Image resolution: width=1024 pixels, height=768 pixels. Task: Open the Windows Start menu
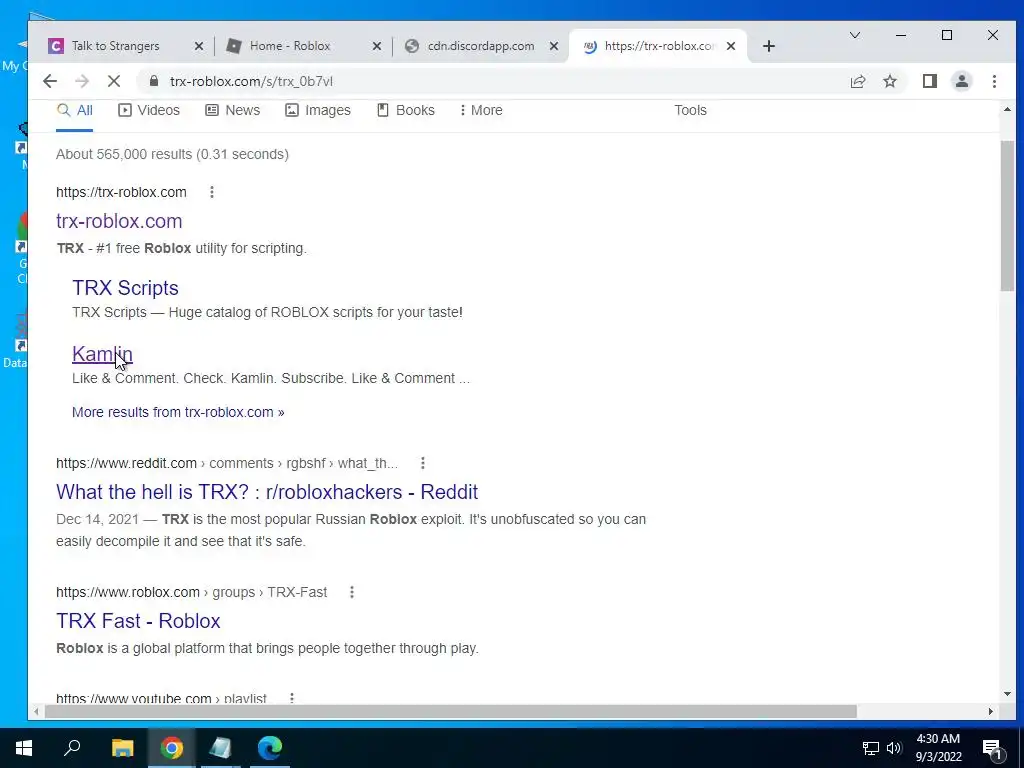[x=24, y=748]
